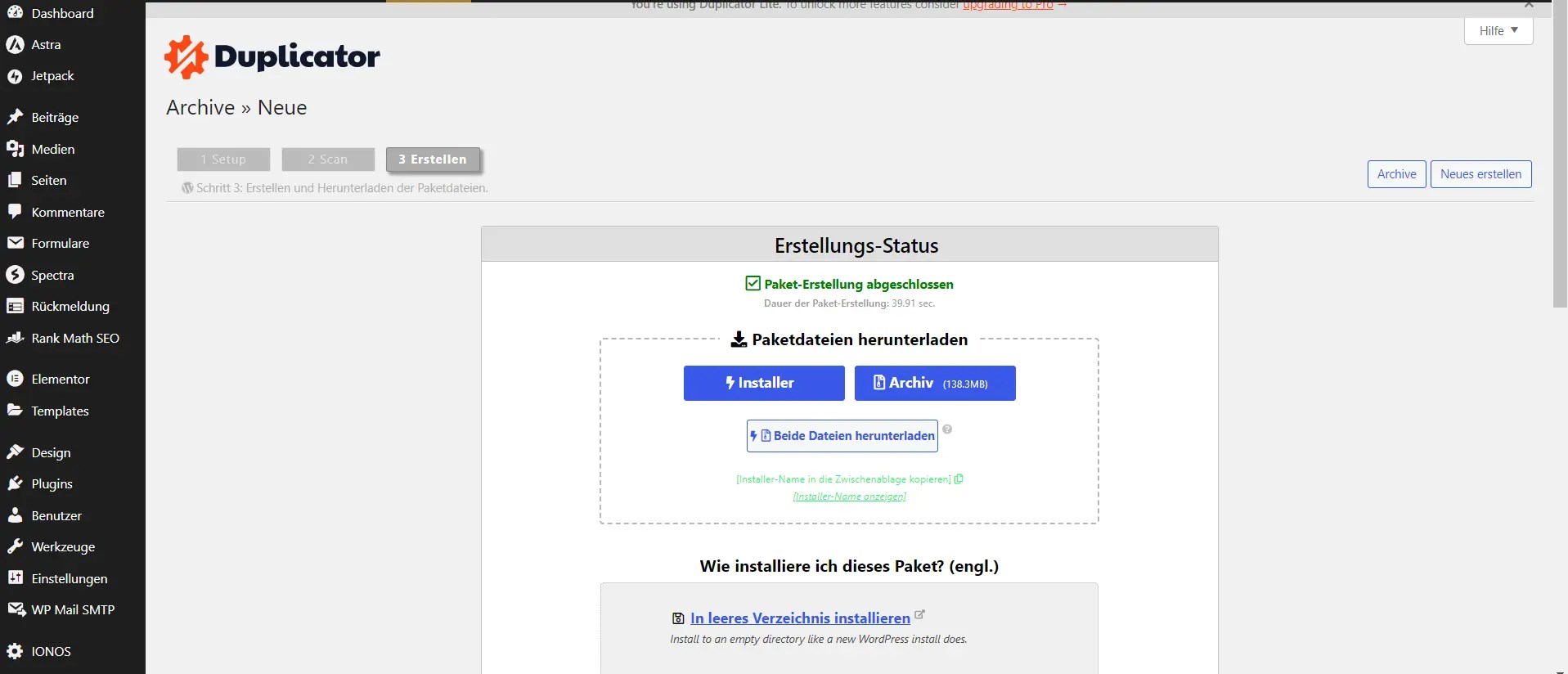Click the Rückmeldung feedback icon

tap(15, 306)
